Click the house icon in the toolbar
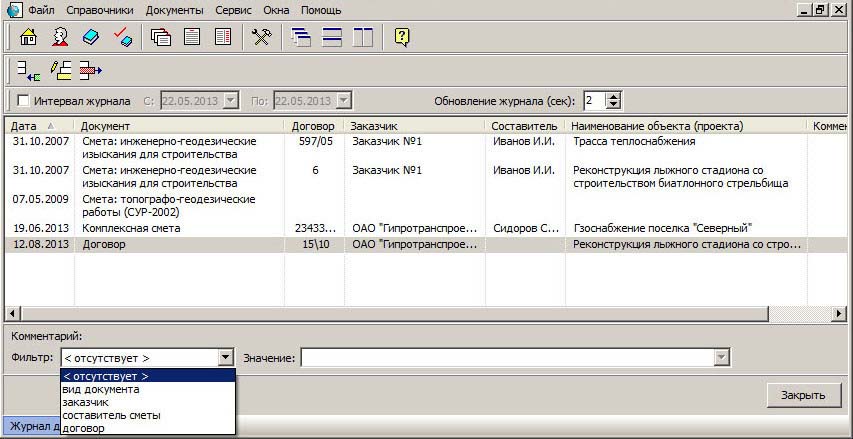 point(28,37)
